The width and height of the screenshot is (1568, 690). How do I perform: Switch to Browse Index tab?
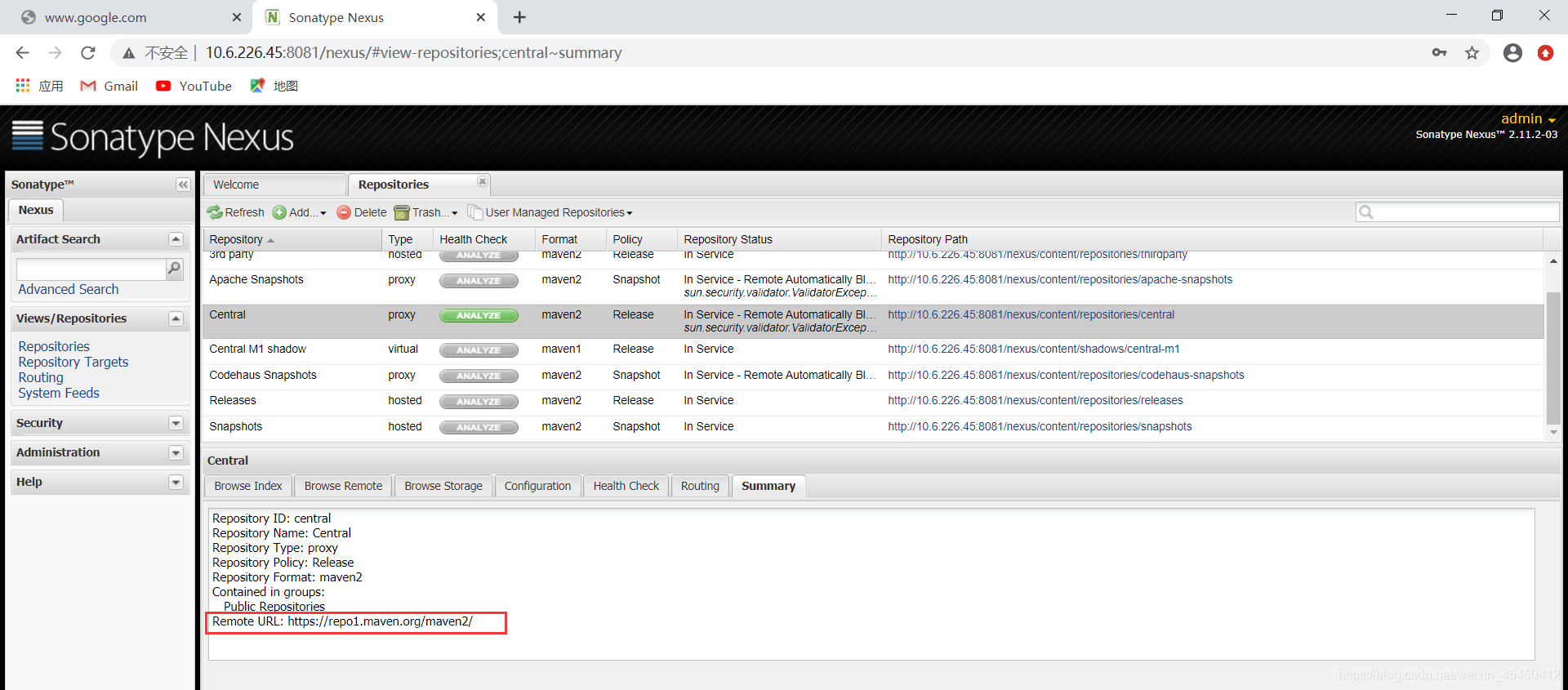[248, 486]
